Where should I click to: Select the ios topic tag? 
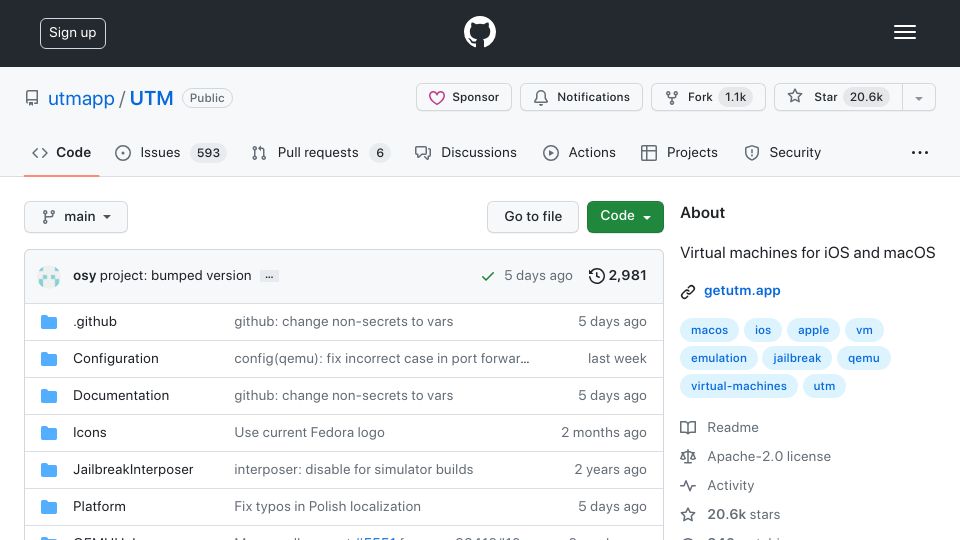(x=763, y=330)
